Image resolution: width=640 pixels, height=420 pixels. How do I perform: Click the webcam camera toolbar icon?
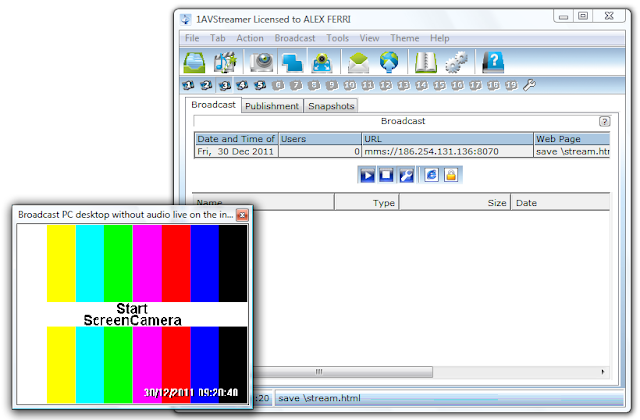[x=261, y=62]
